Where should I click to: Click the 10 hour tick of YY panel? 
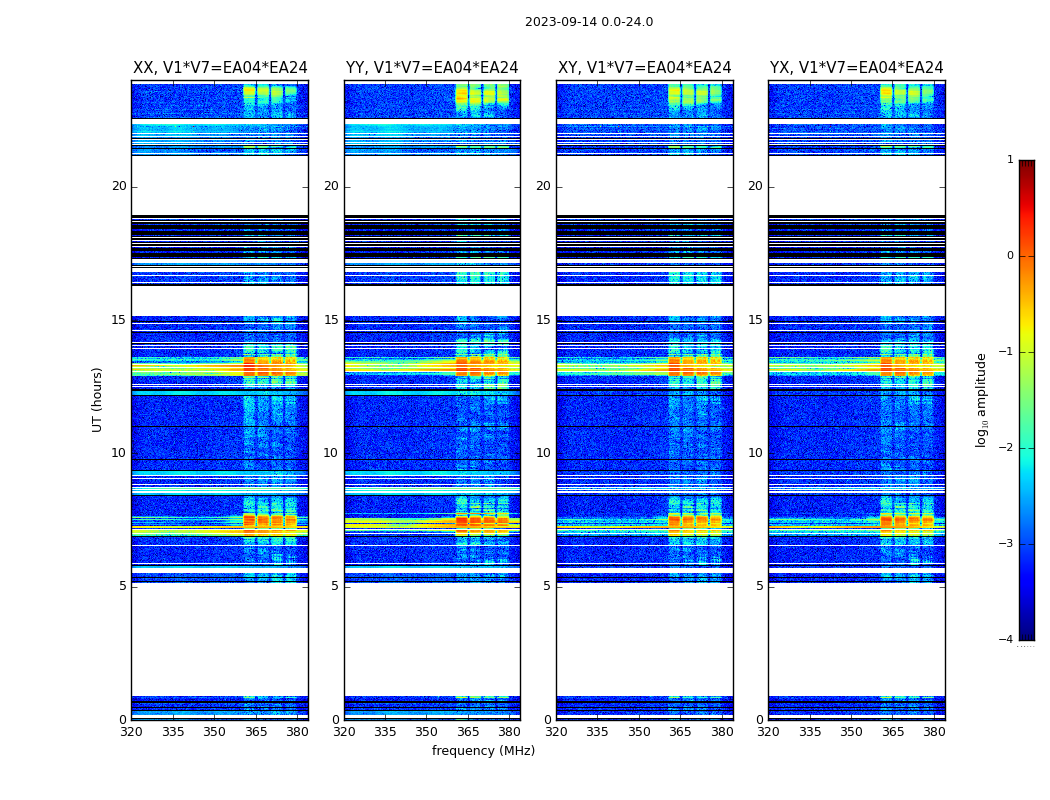click(x=331, y=453)
